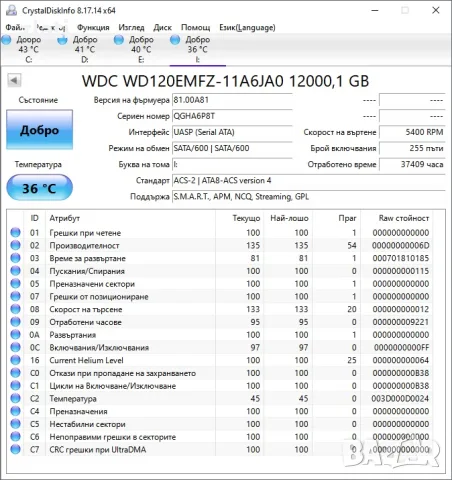Select power on count field 255 пъти

tap(412, 148)
